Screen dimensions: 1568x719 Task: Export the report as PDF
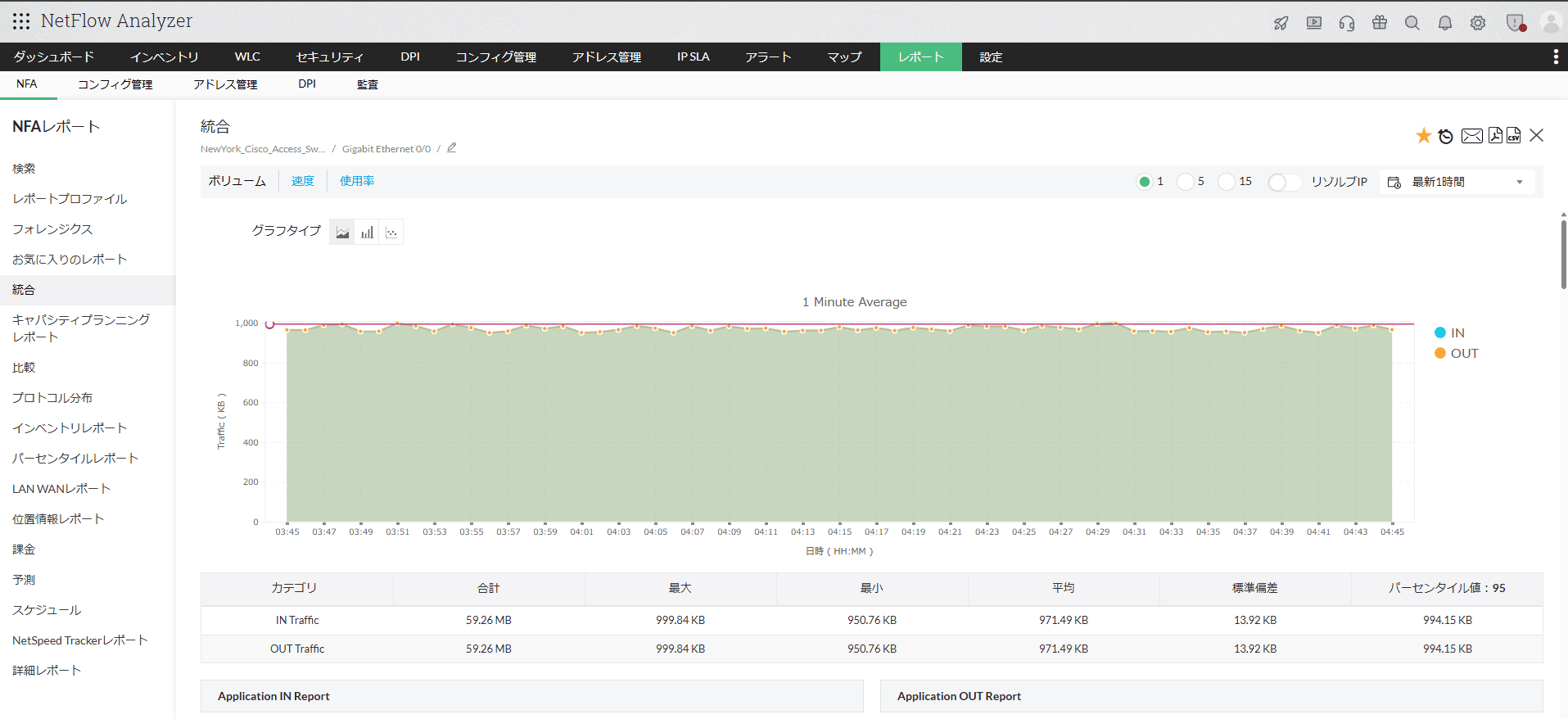pyautogui.click(x=1495, y=135)
